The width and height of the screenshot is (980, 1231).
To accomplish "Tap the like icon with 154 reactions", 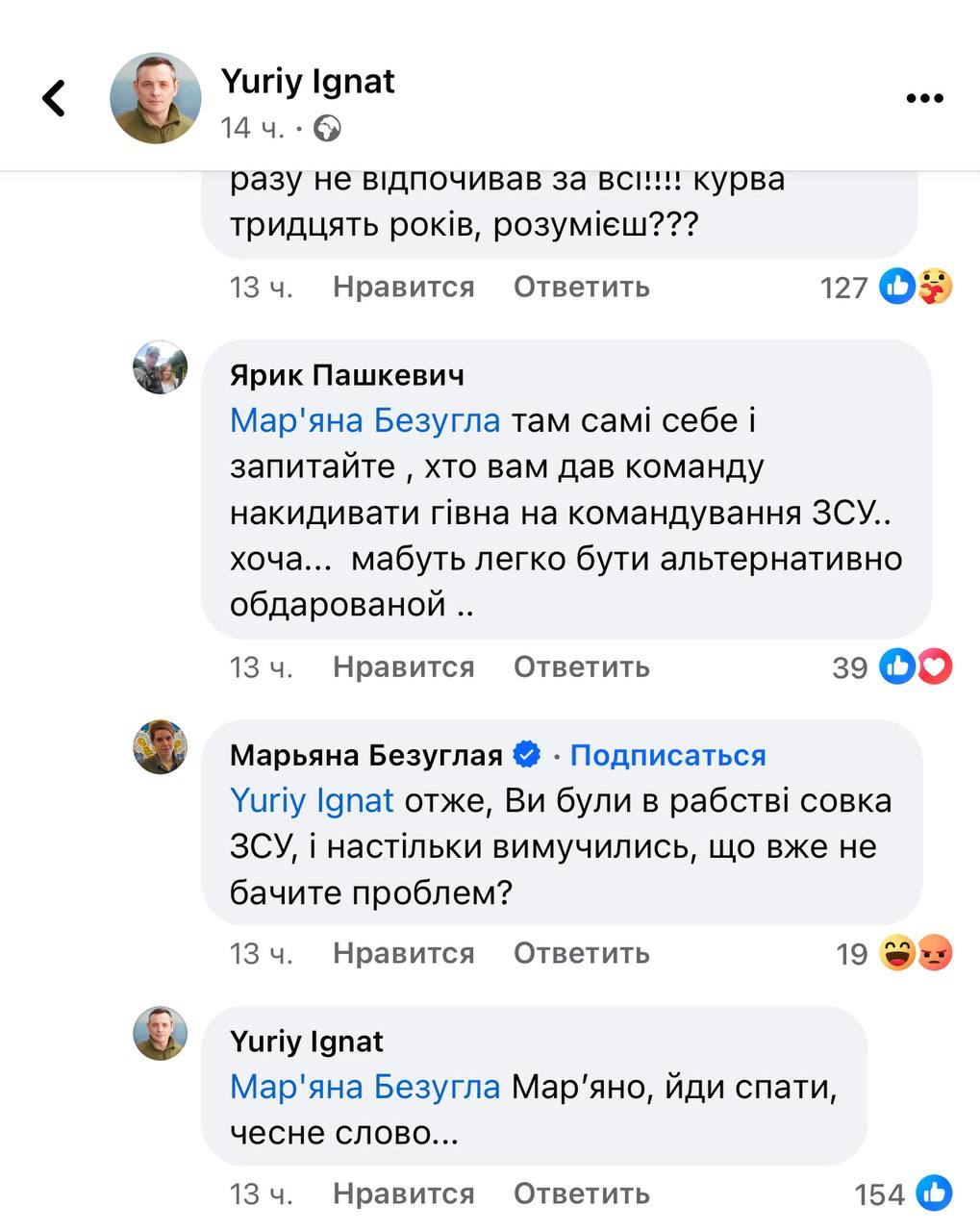I will (934, 1193).
